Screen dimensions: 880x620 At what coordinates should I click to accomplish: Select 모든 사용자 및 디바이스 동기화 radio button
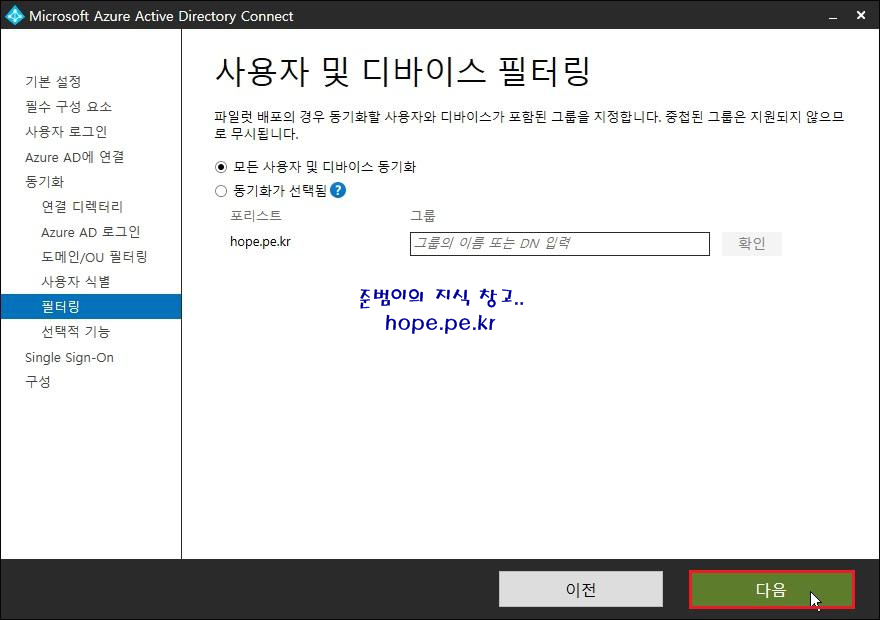pos(221,167)
